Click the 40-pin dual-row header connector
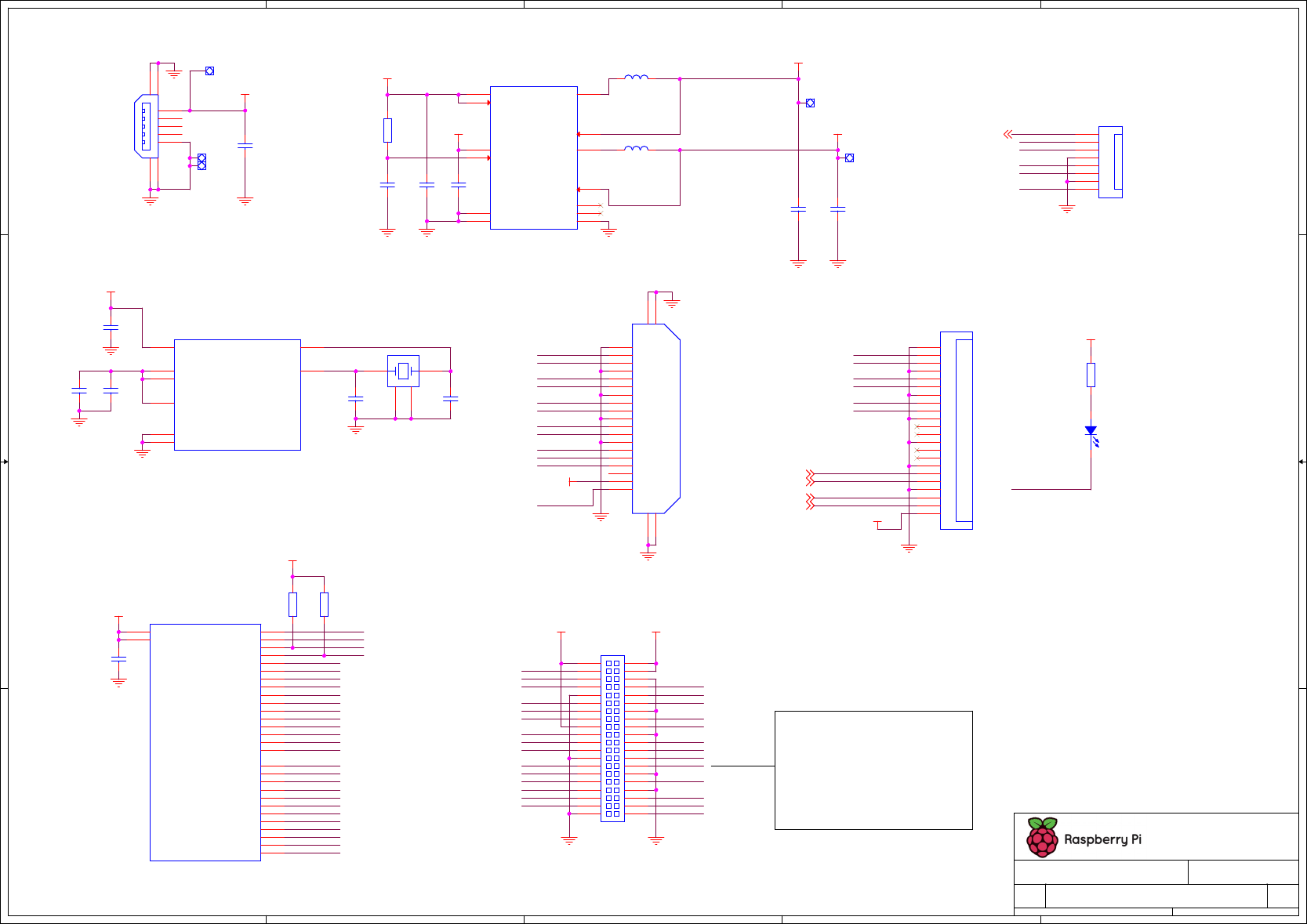 pyautogui.click(x=612, y=738)
